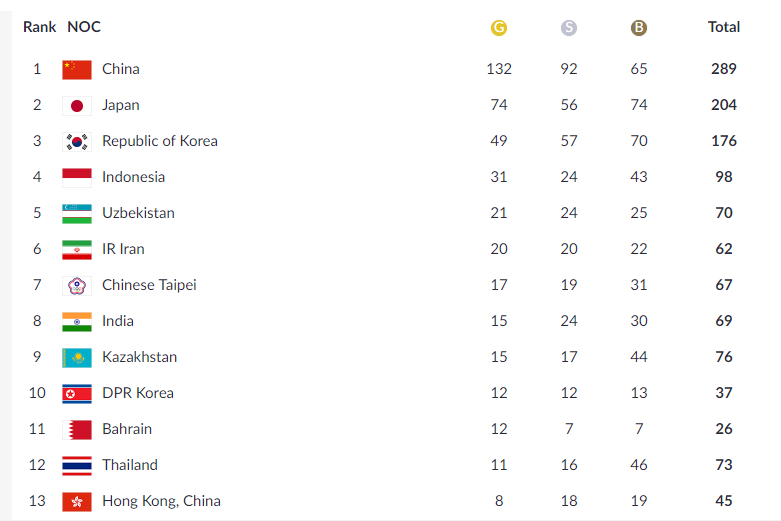Open the DPR Korea country link
781x521 pixels.
137,393
